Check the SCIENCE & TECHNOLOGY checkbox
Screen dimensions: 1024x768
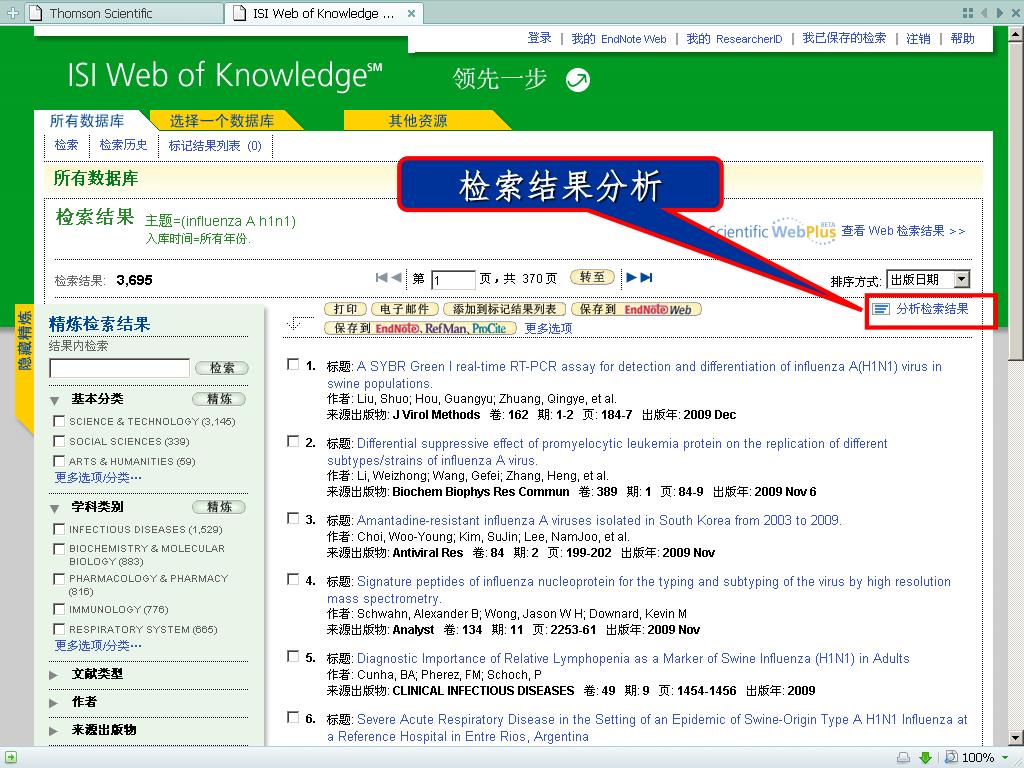point(59,421)
